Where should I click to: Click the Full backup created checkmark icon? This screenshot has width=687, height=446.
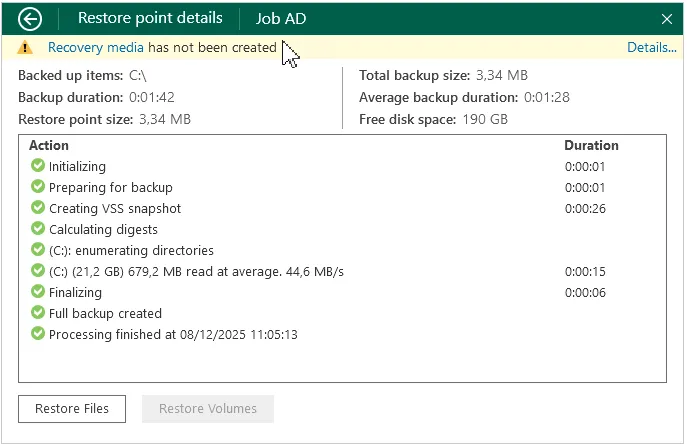pyautogui.click(x=38, y=314)
